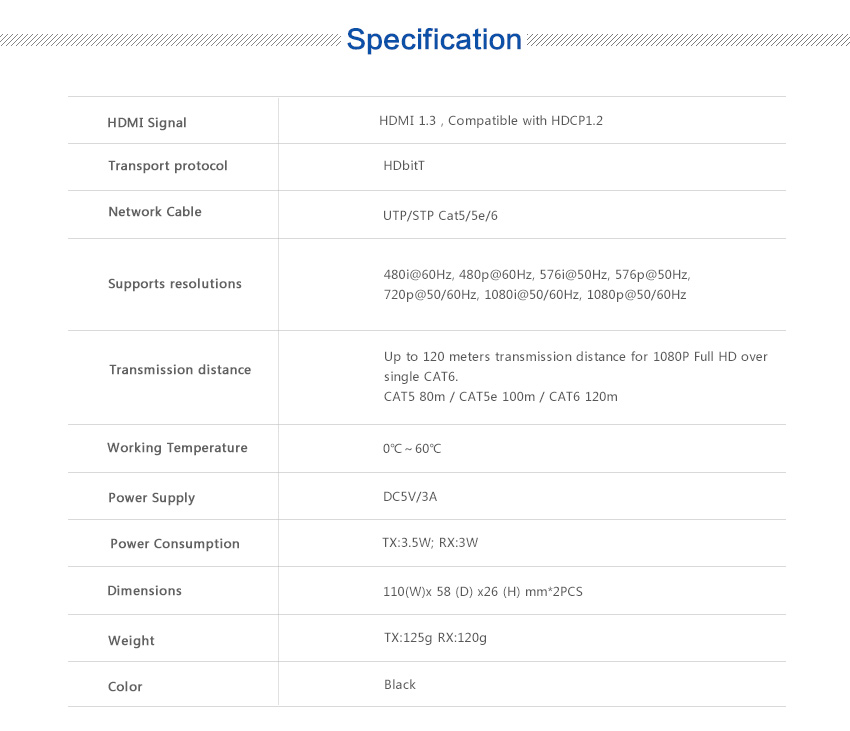Viewport: 850px width, 731px height.
Task: Select the HDMI Signal row label
Action: point(147,123)
